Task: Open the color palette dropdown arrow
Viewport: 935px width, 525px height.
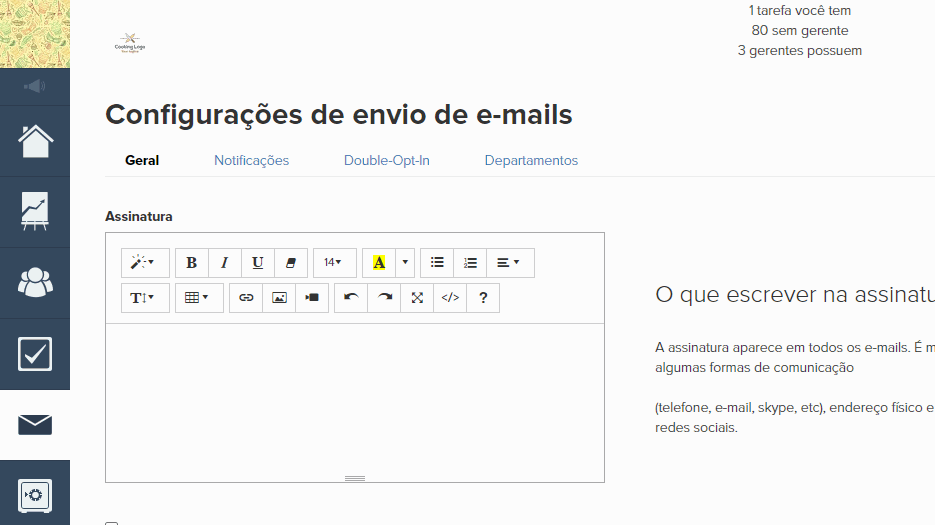Action: tap(405, 263)
